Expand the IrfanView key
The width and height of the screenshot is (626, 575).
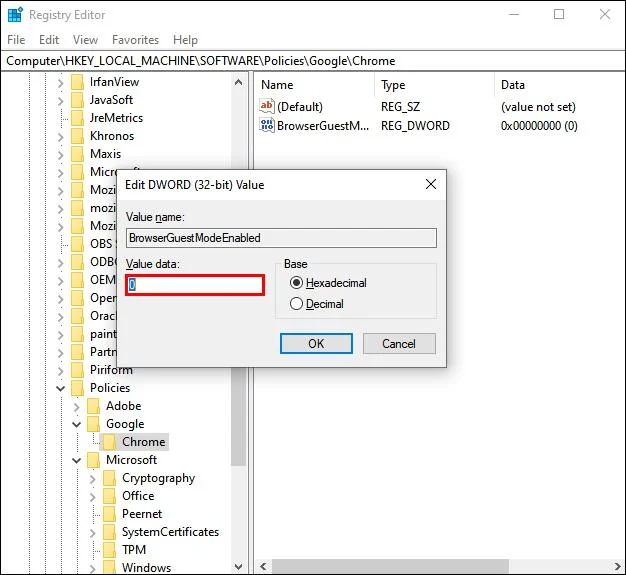click(61, 83)
